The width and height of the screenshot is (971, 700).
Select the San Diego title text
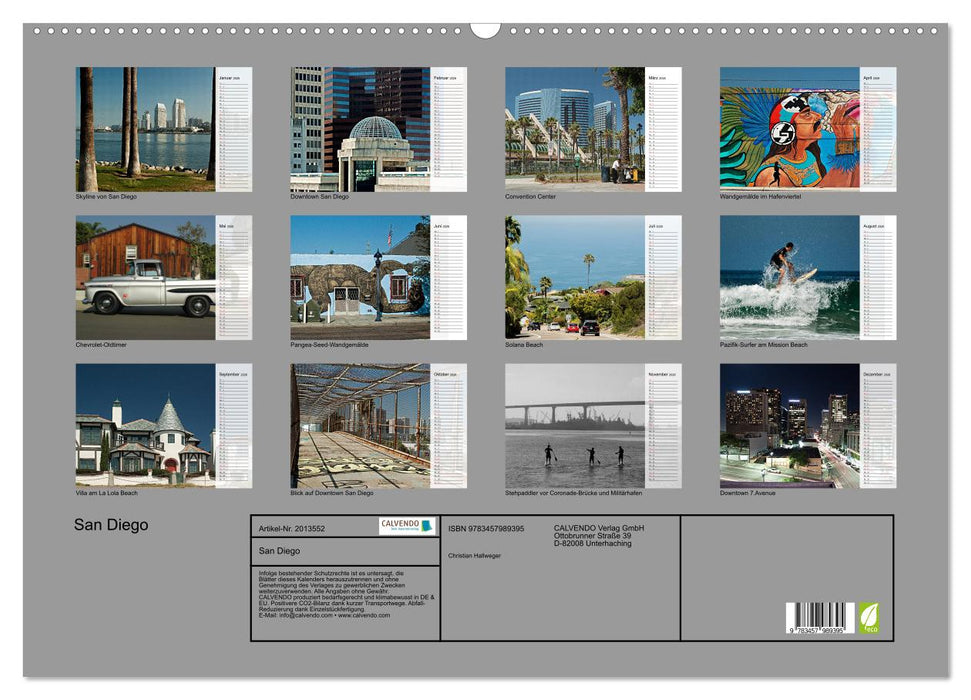pyautogui.click(x=110, y=524)
